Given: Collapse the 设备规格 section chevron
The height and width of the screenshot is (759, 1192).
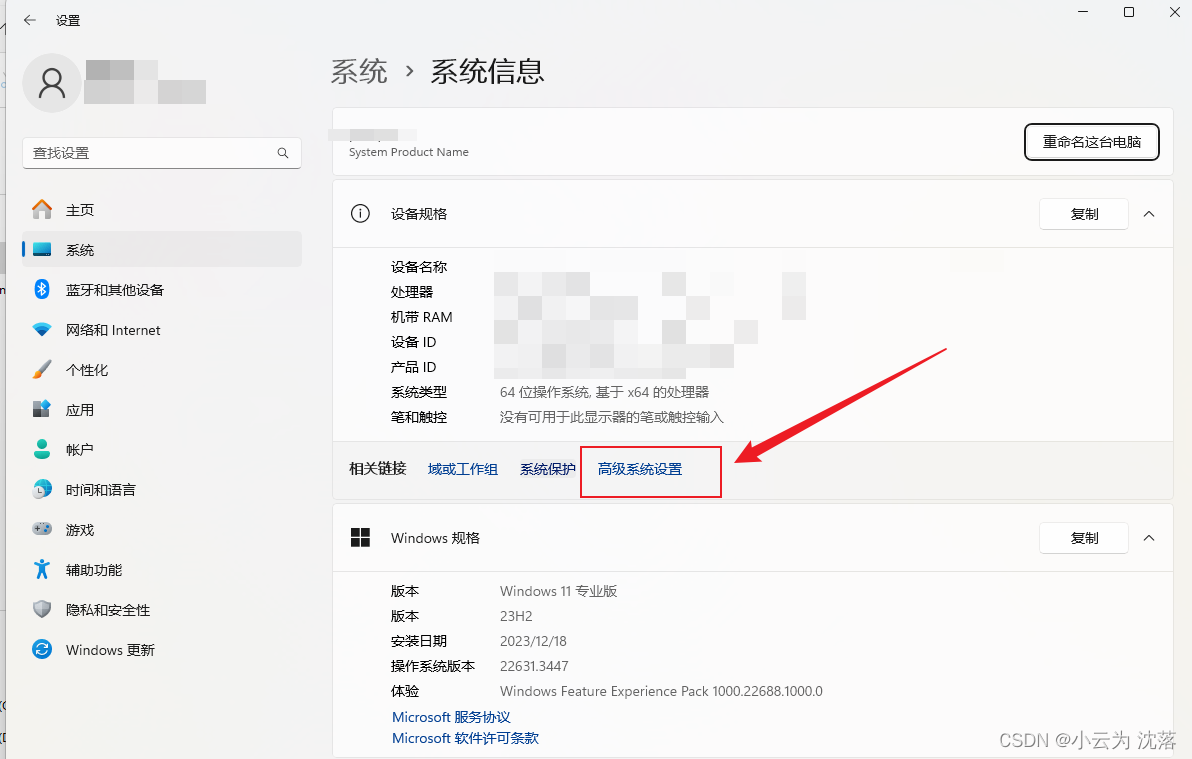Looking at the screenshot, I should pyautogui.click(x=1149, y=214).
